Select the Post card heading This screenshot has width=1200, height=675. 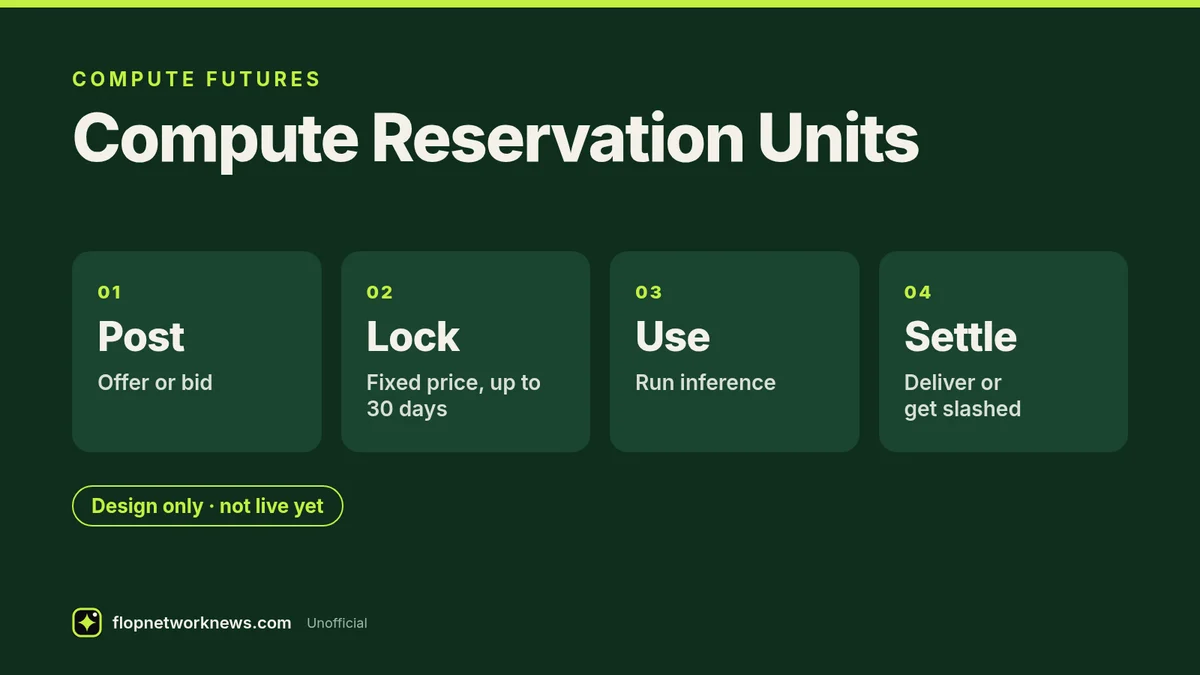click(141, 337)
